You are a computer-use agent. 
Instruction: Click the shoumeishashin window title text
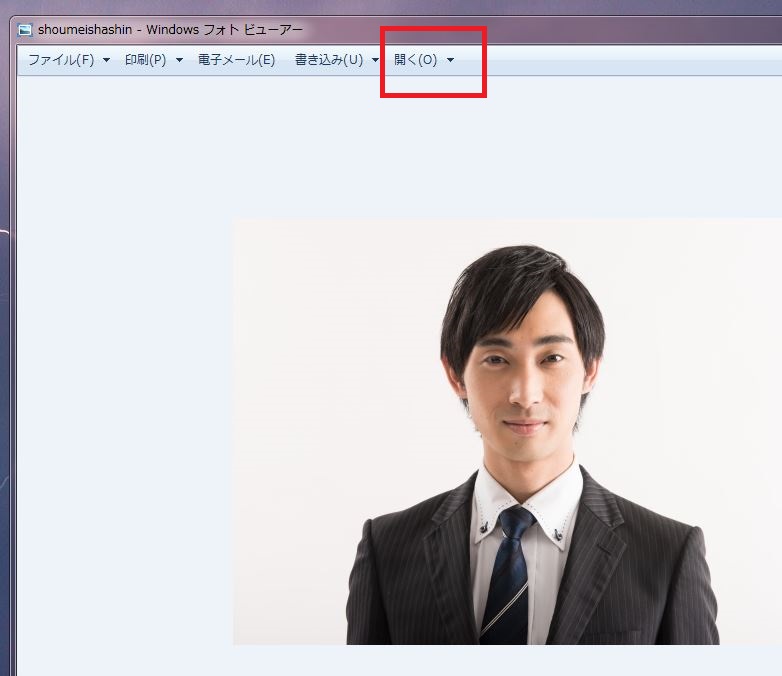[x=170, y=30]
